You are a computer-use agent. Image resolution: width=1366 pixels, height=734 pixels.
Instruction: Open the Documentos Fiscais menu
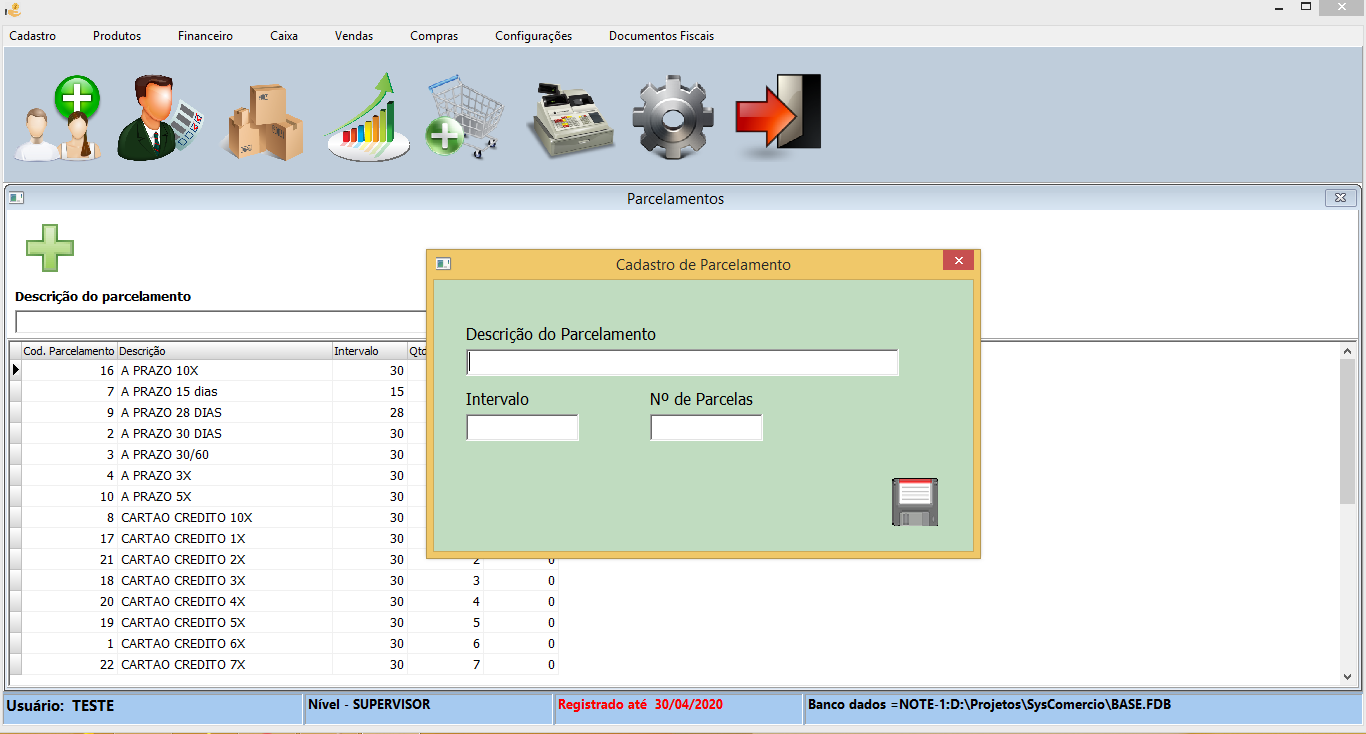coord(660,35)
